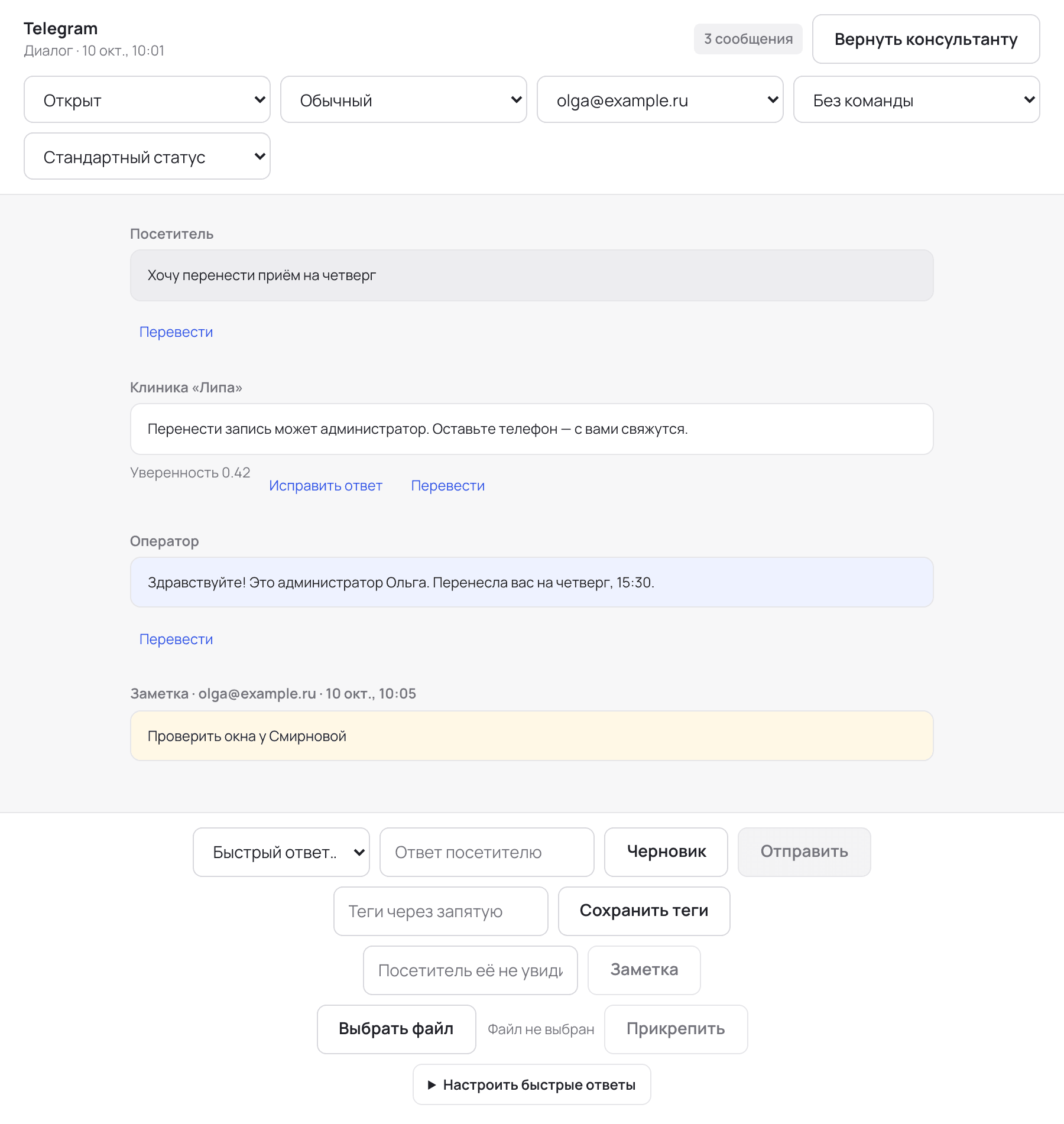
Task: Open the olga@example.ru assignee dropdown
Action: [660, 99]
